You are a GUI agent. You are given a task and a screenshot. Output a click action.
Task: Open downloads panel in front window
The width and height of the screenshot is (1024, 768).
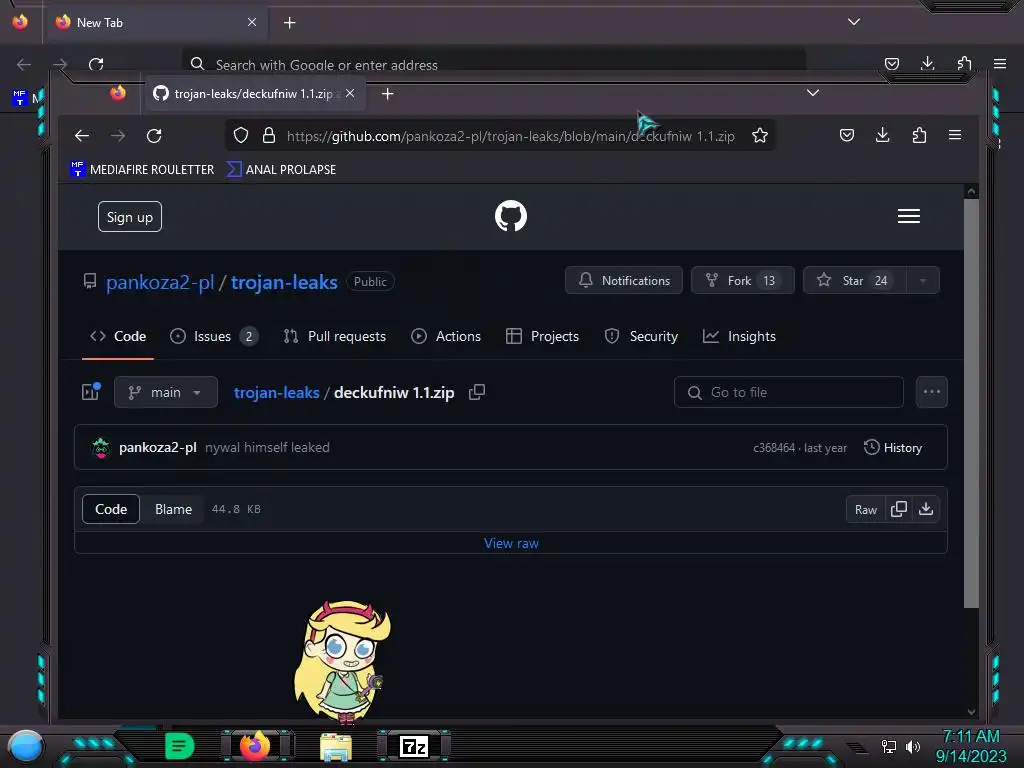click(882, 135)
